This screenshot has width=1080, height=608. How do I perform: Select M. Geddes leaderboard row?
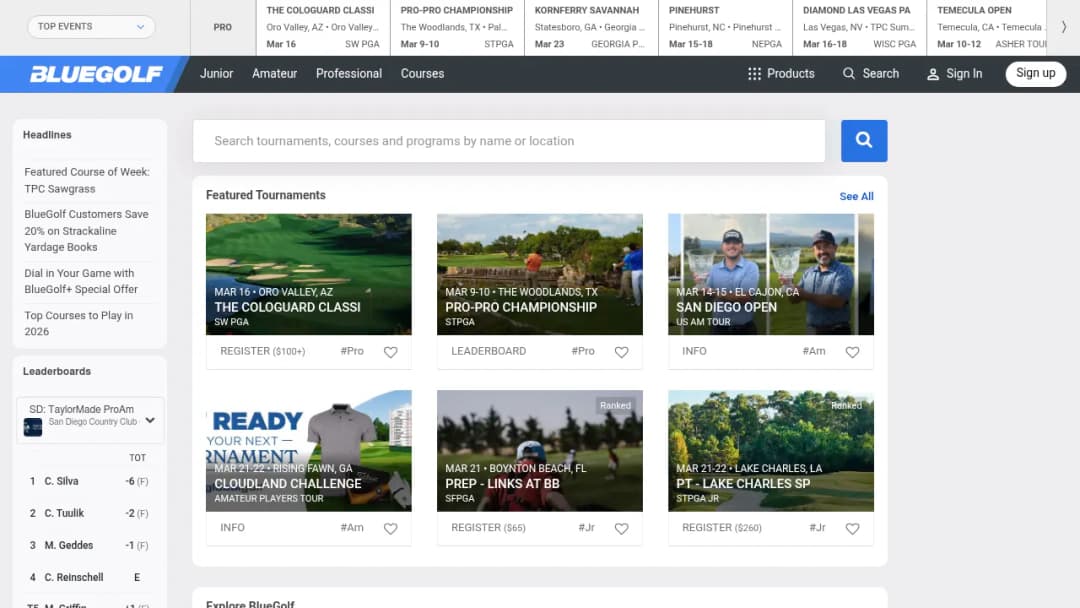(90, 545)
